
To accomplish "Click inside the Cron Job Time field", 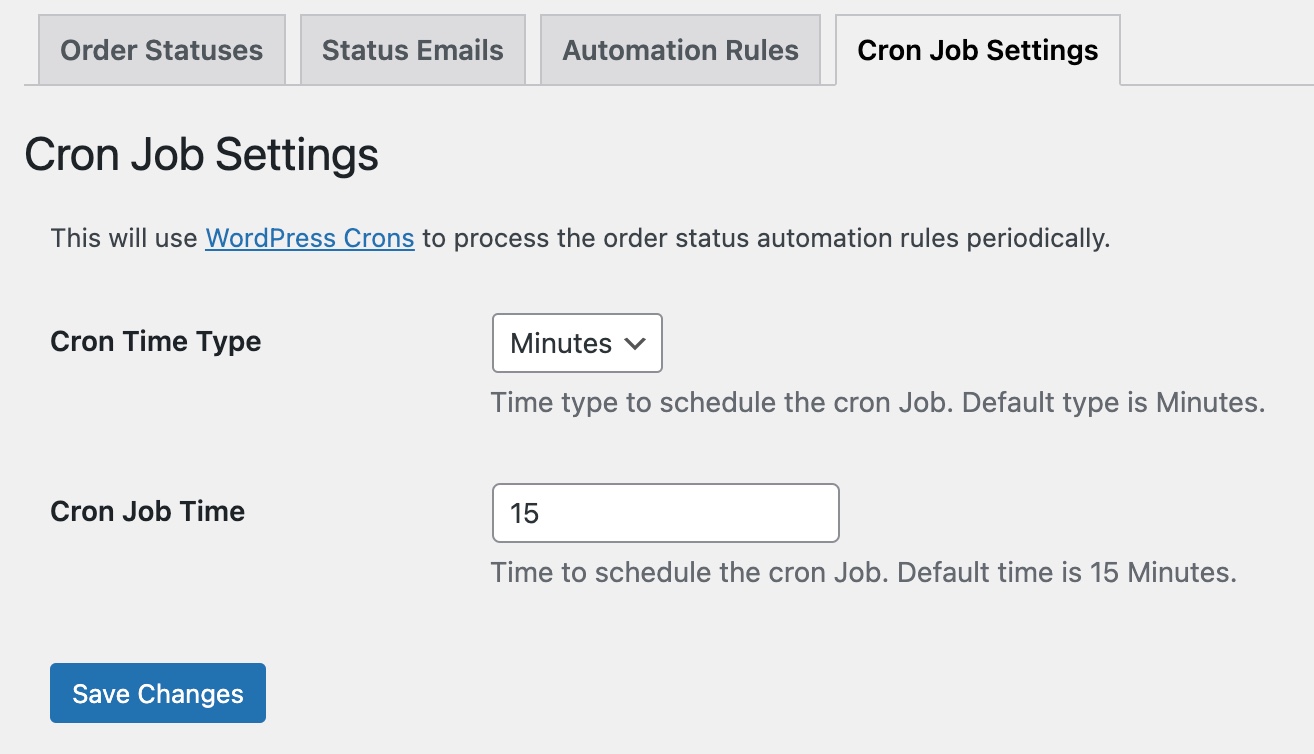I will (665, 512).
